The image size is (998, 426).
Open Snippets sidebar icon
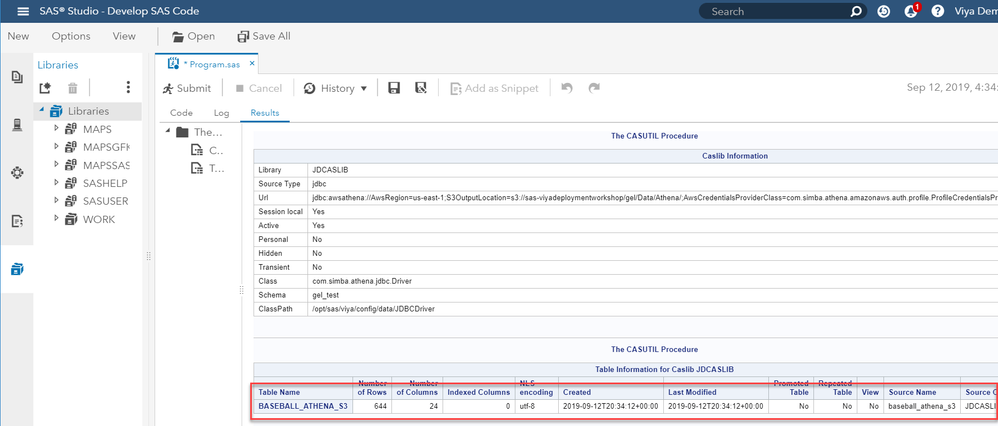(17, 222)
